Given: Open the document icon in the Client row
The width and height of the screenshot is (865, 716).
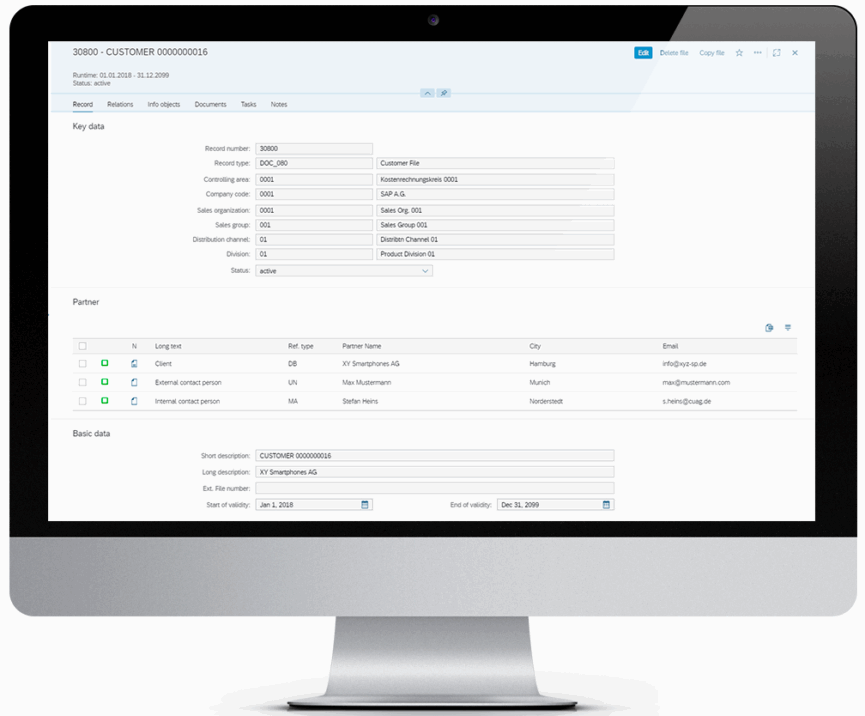Looking at the screenshot, I should [134, 363].
